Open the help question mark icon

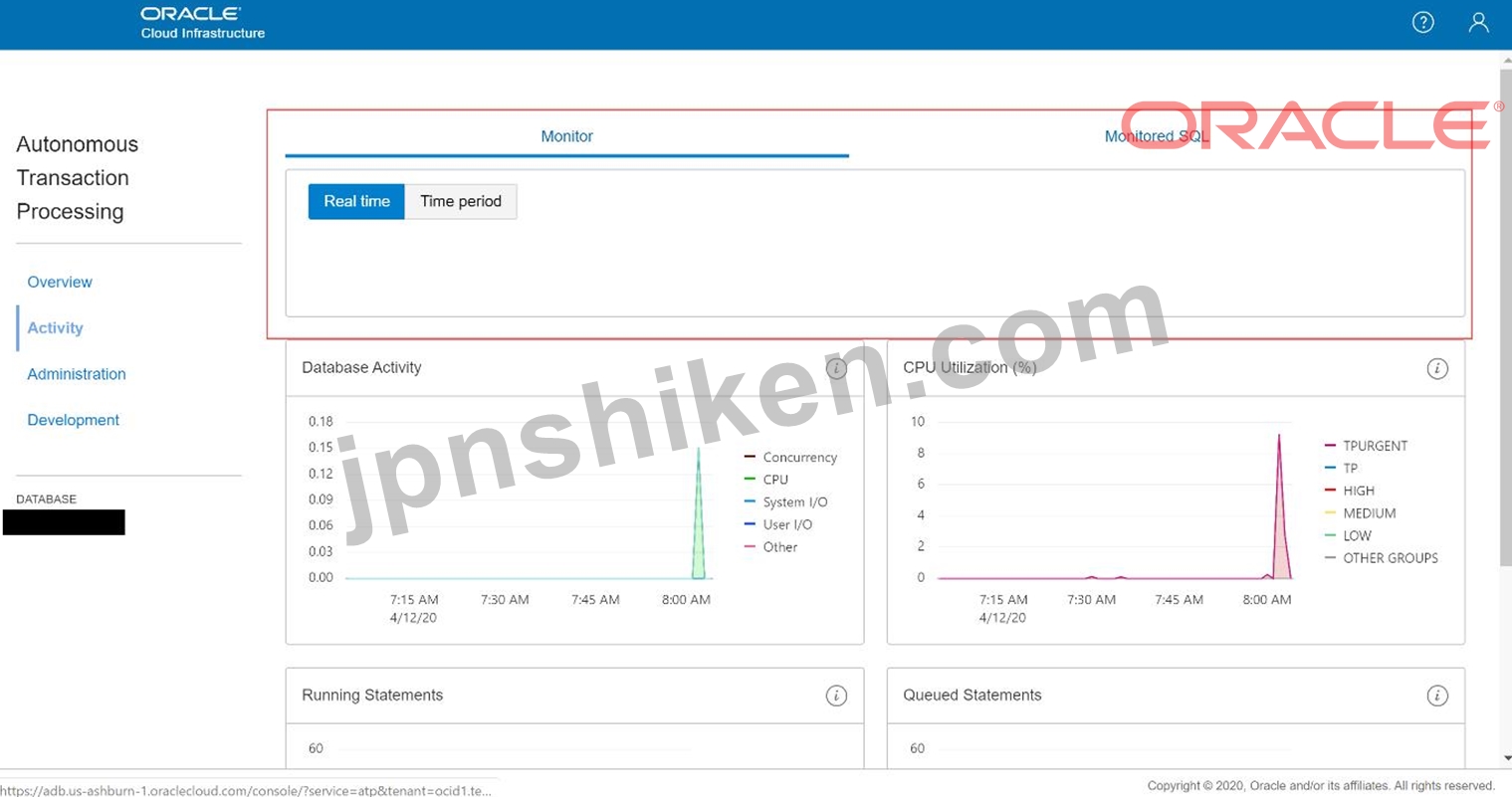tap(1423, 22)
